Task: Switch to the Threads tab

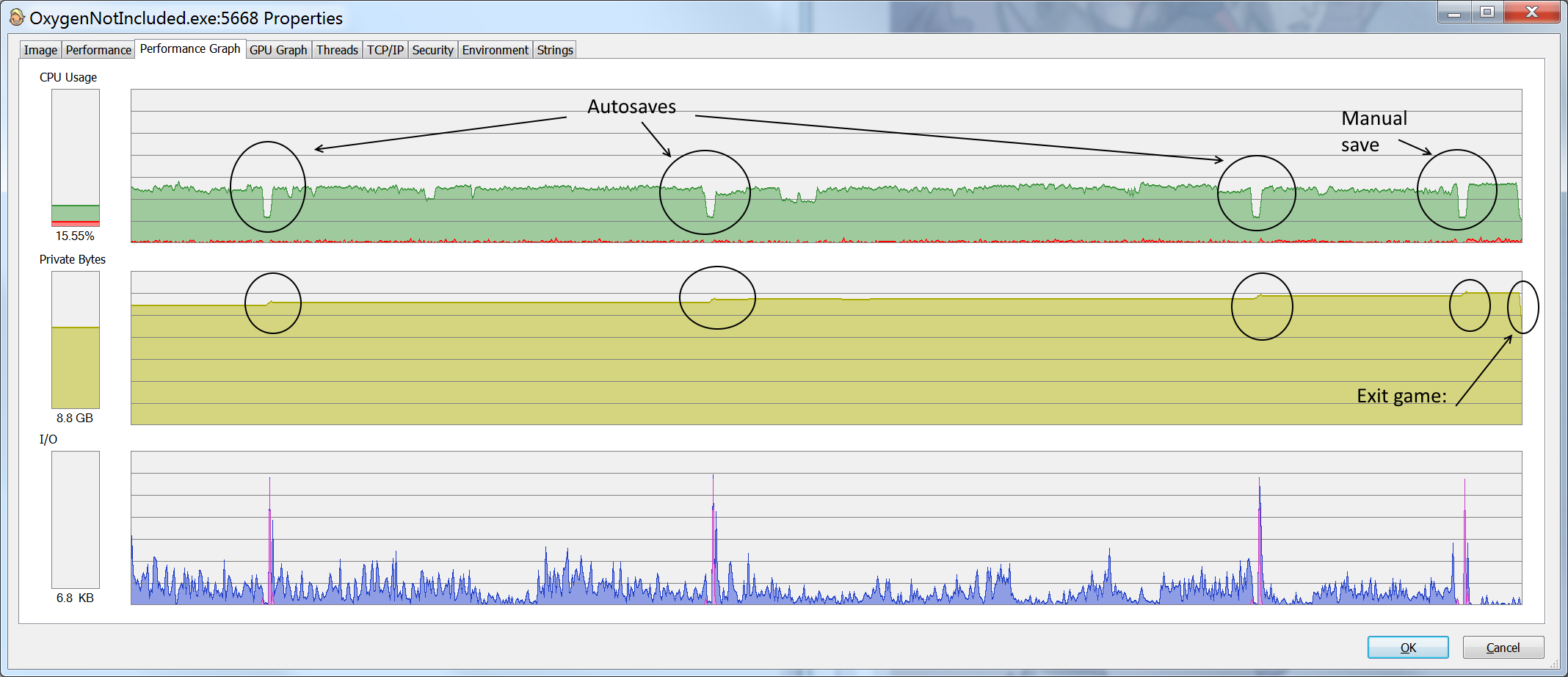Action: (x=337, y=50)
